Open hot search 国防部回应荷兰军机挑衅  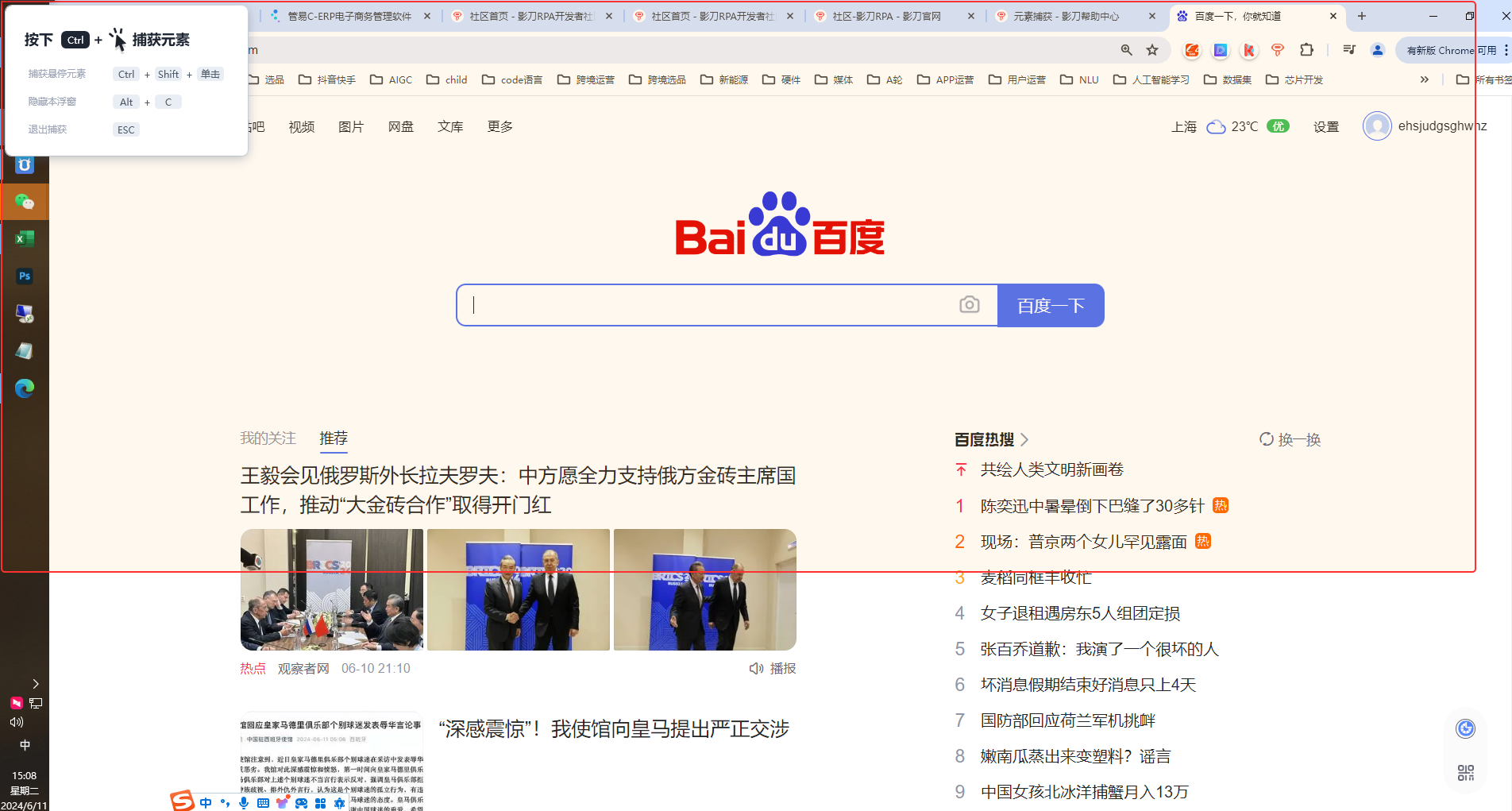(x=1068, y=720)
